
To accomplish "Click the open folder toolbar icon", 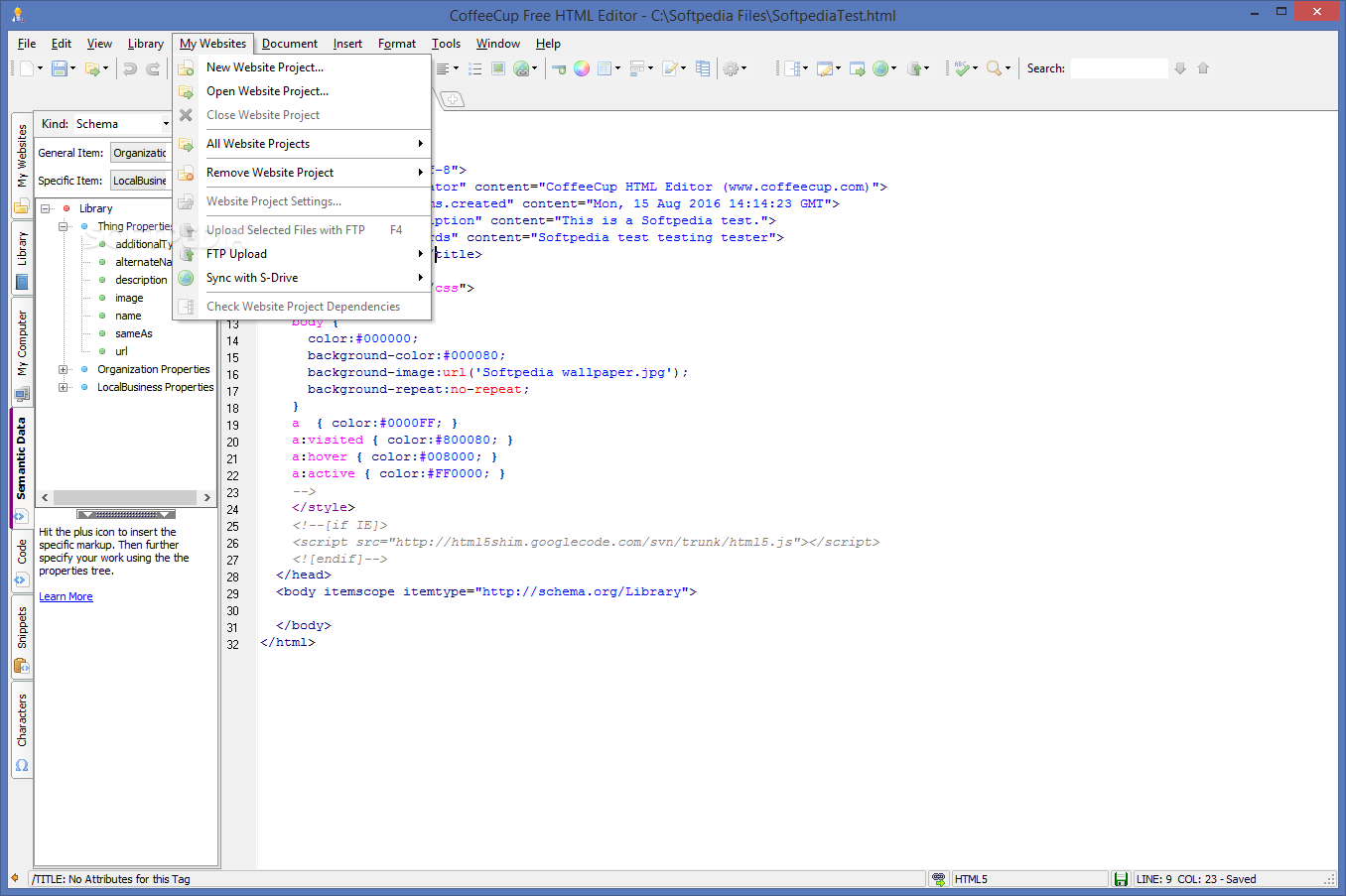I will [91, 68].
